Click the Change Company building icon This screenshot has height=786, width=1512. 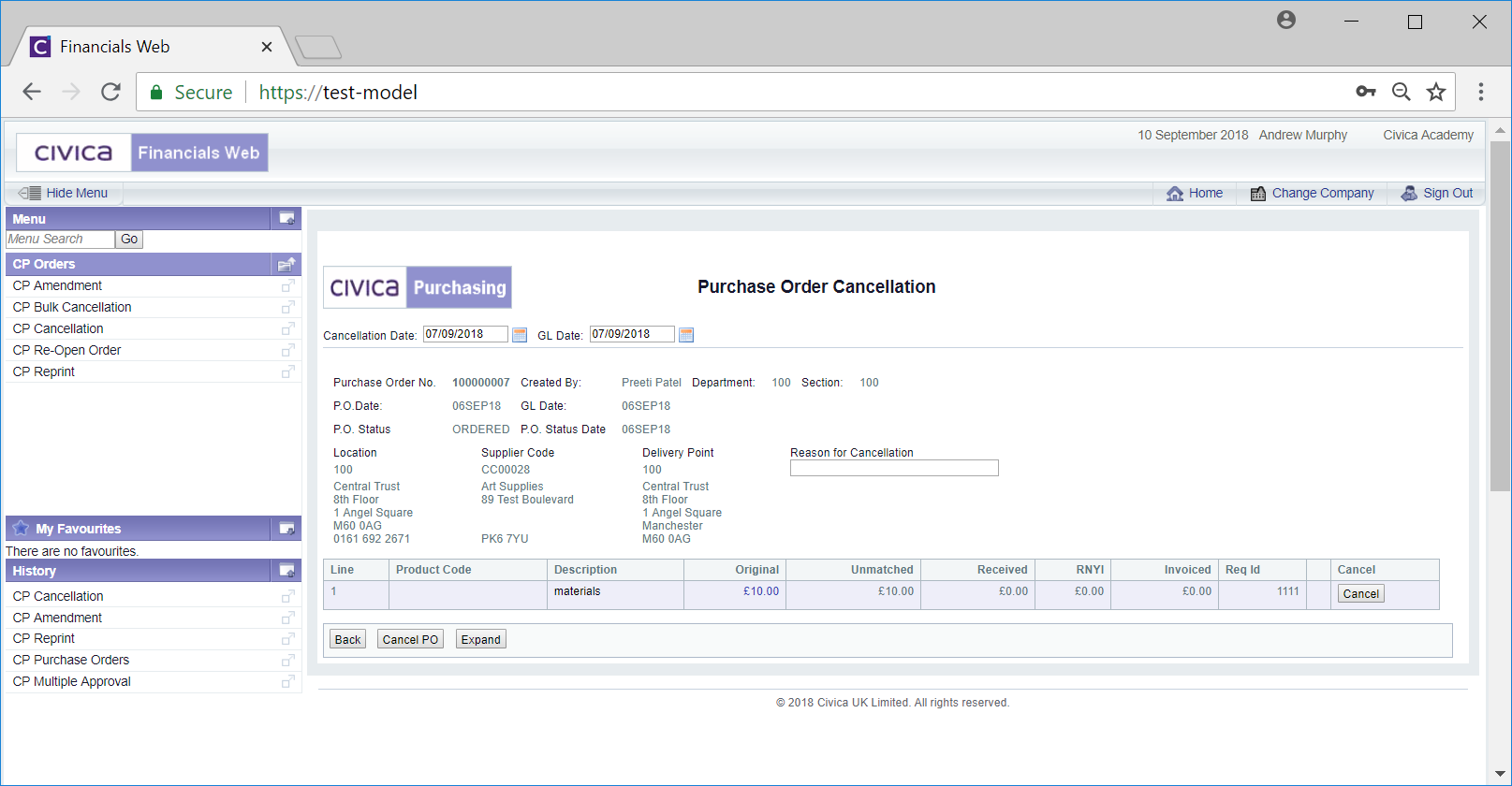point(1258,194)
